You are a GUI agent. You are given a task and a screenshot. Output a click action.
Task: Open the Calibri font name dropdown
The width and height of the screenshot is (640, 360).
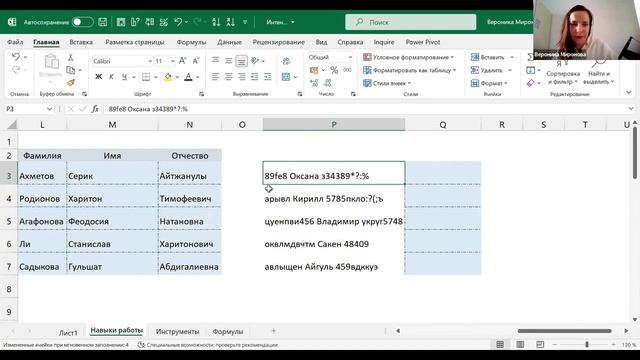coord(150,61)
